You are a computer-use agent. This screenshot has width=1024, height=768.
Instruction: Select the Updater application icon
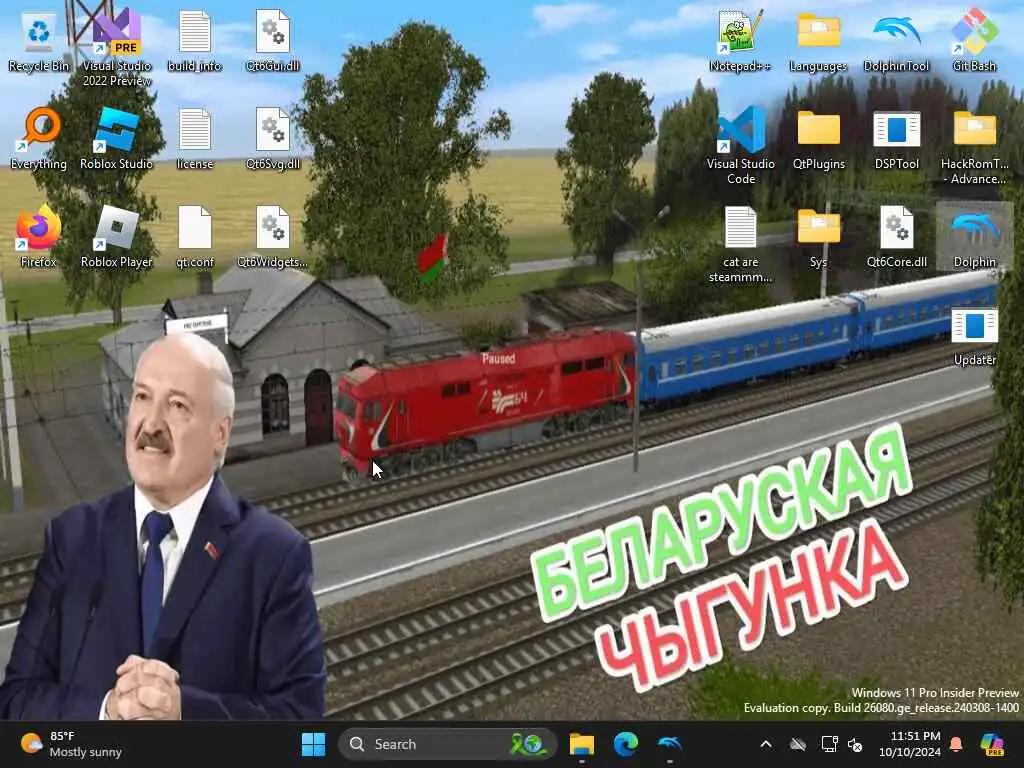pyautogui.click(x=974, y=336)
